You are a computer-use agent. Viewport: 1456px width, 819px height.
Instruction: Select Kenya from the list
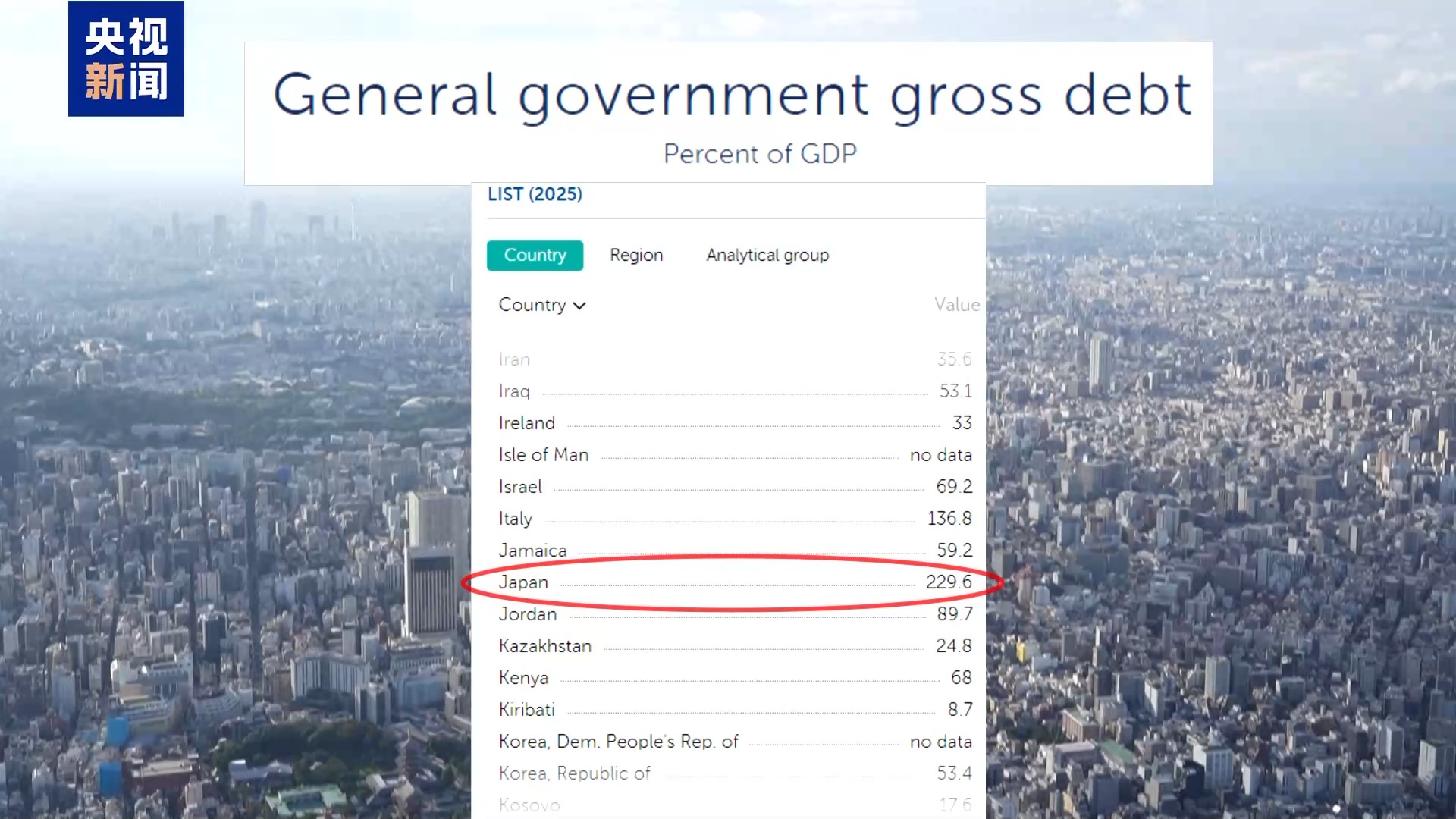522,677
